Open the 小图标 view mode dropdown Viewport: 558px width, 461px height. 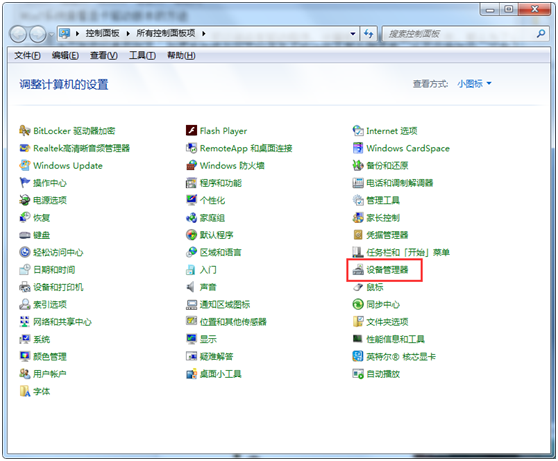click(x=474, y=84)
